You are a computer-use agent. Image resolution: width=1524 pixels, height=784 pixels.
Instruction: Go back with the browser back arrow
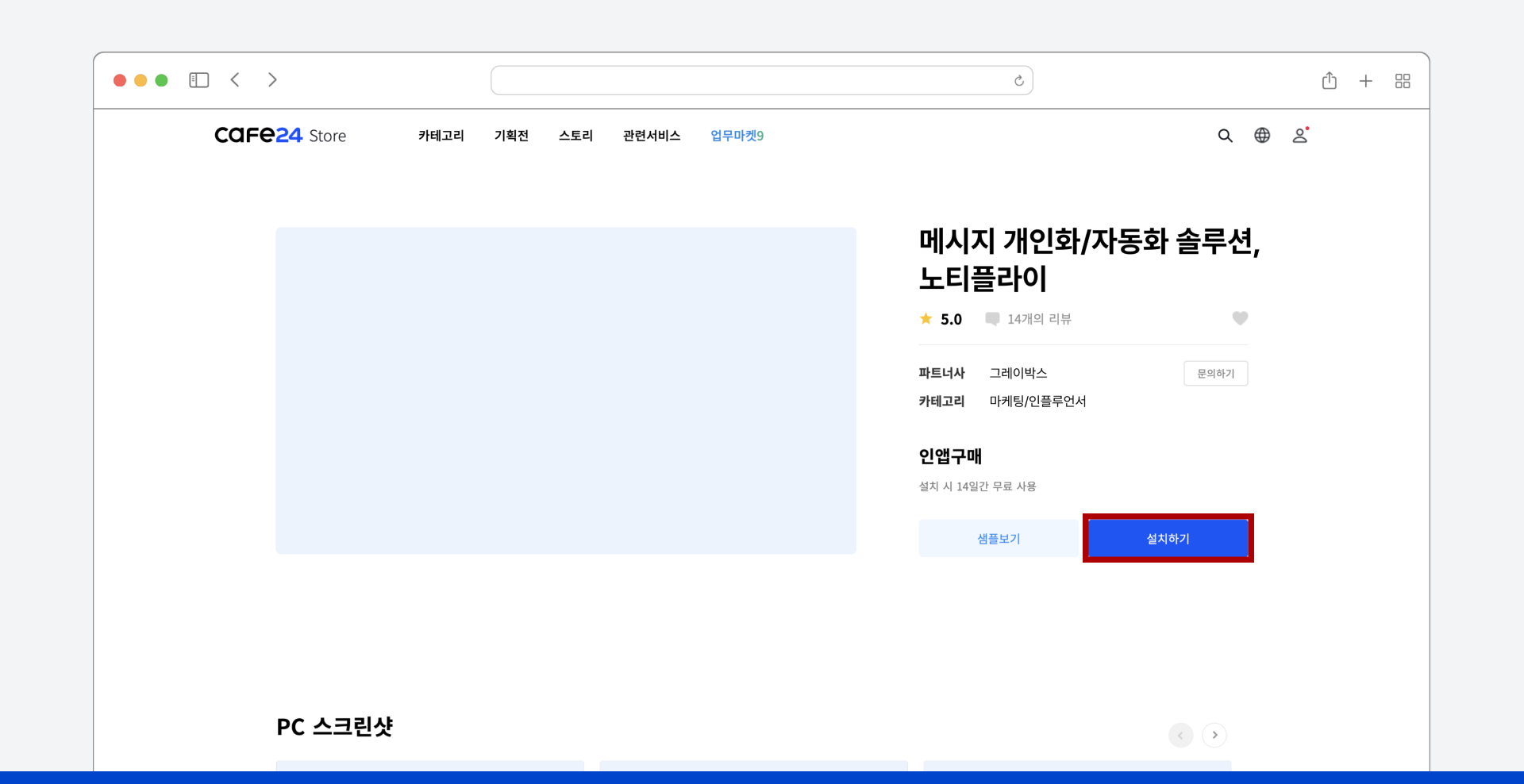pyautogui.click(x=235, y=80)
